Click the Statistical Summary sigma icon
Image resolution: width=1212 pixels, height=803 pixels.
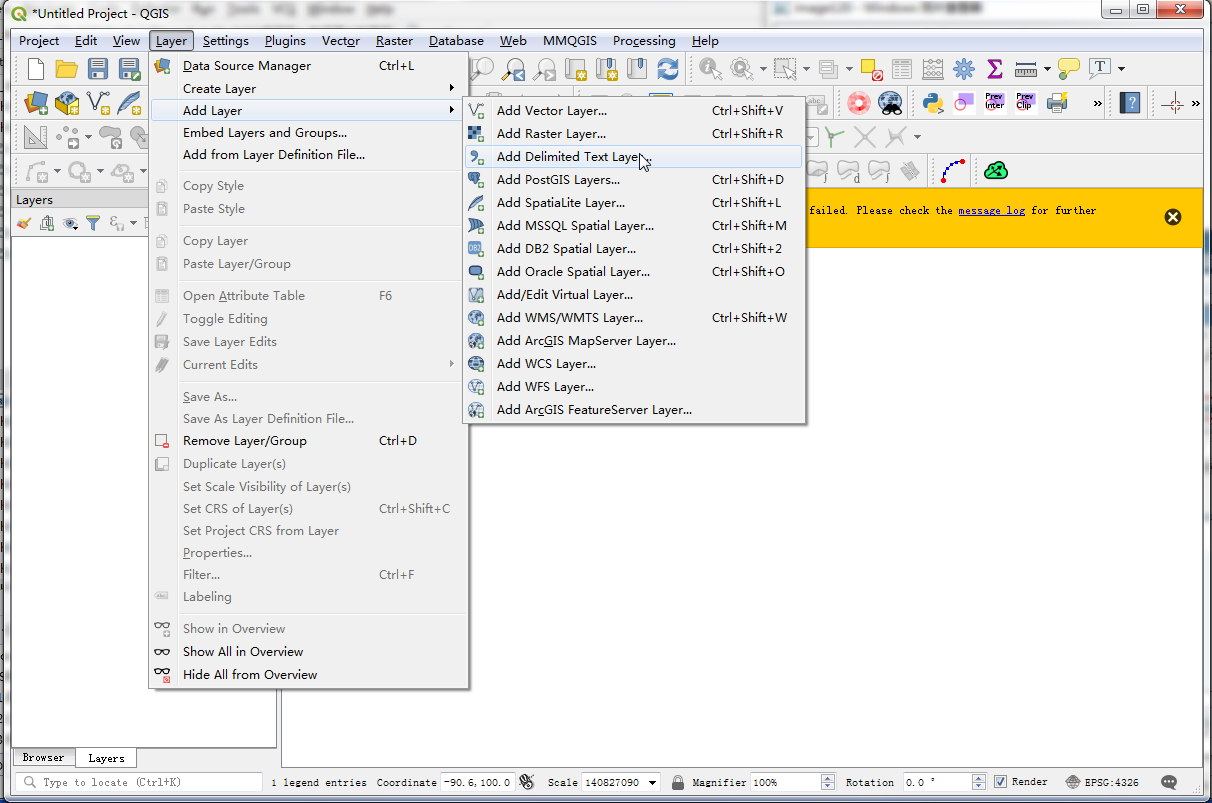click(994, 69)
